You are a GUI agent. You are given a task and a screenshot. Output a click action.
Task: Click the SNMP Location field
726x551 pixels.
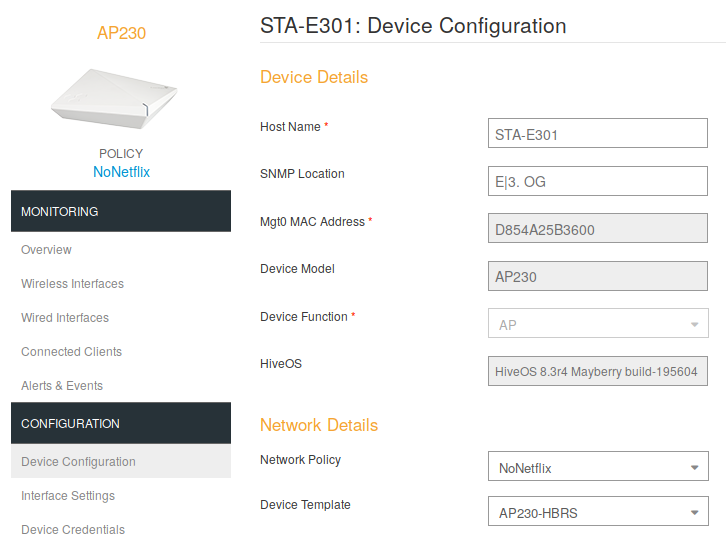tap(597, 181)
